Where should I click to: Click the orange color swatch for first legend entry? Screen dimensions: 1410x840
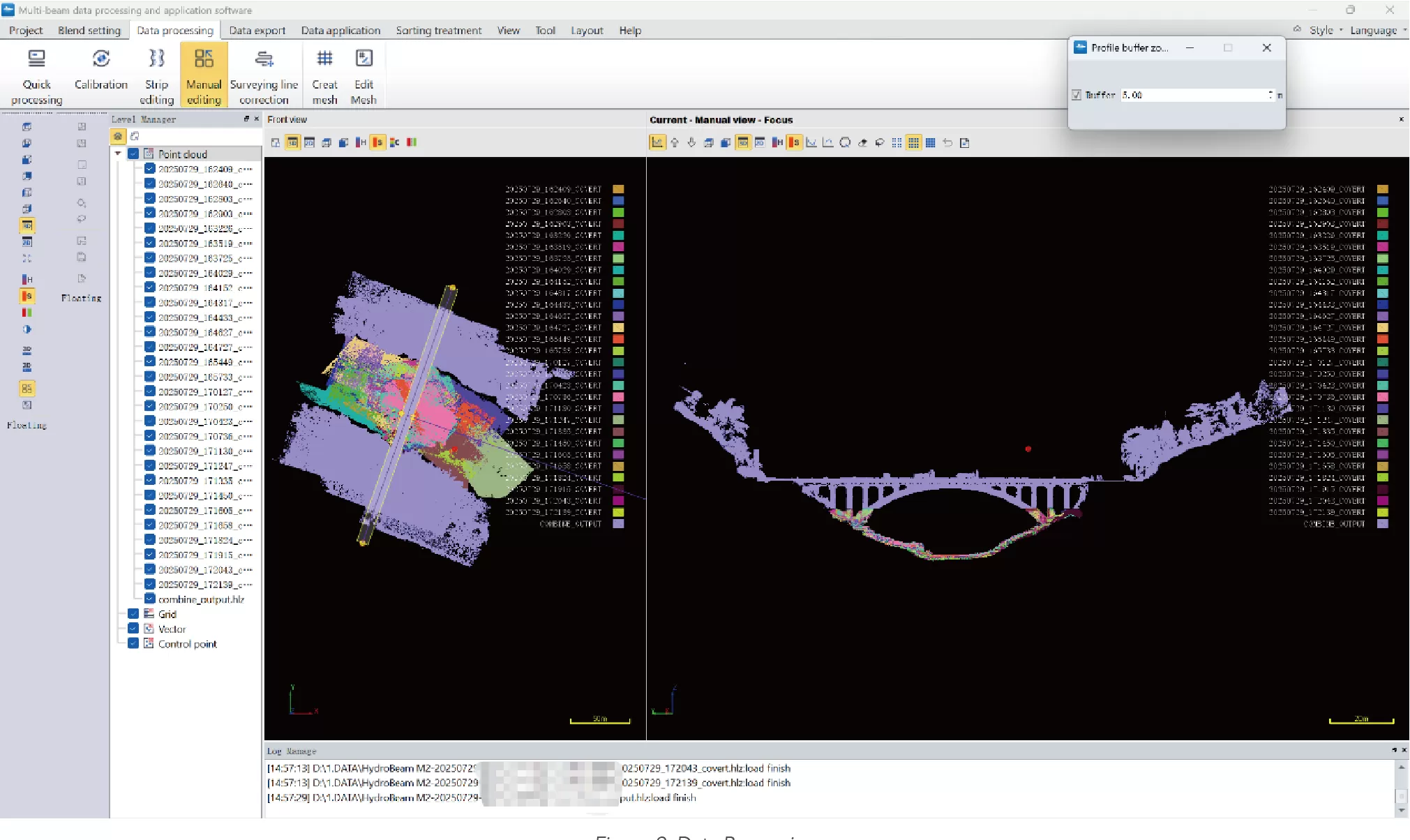tap(618, 189)
